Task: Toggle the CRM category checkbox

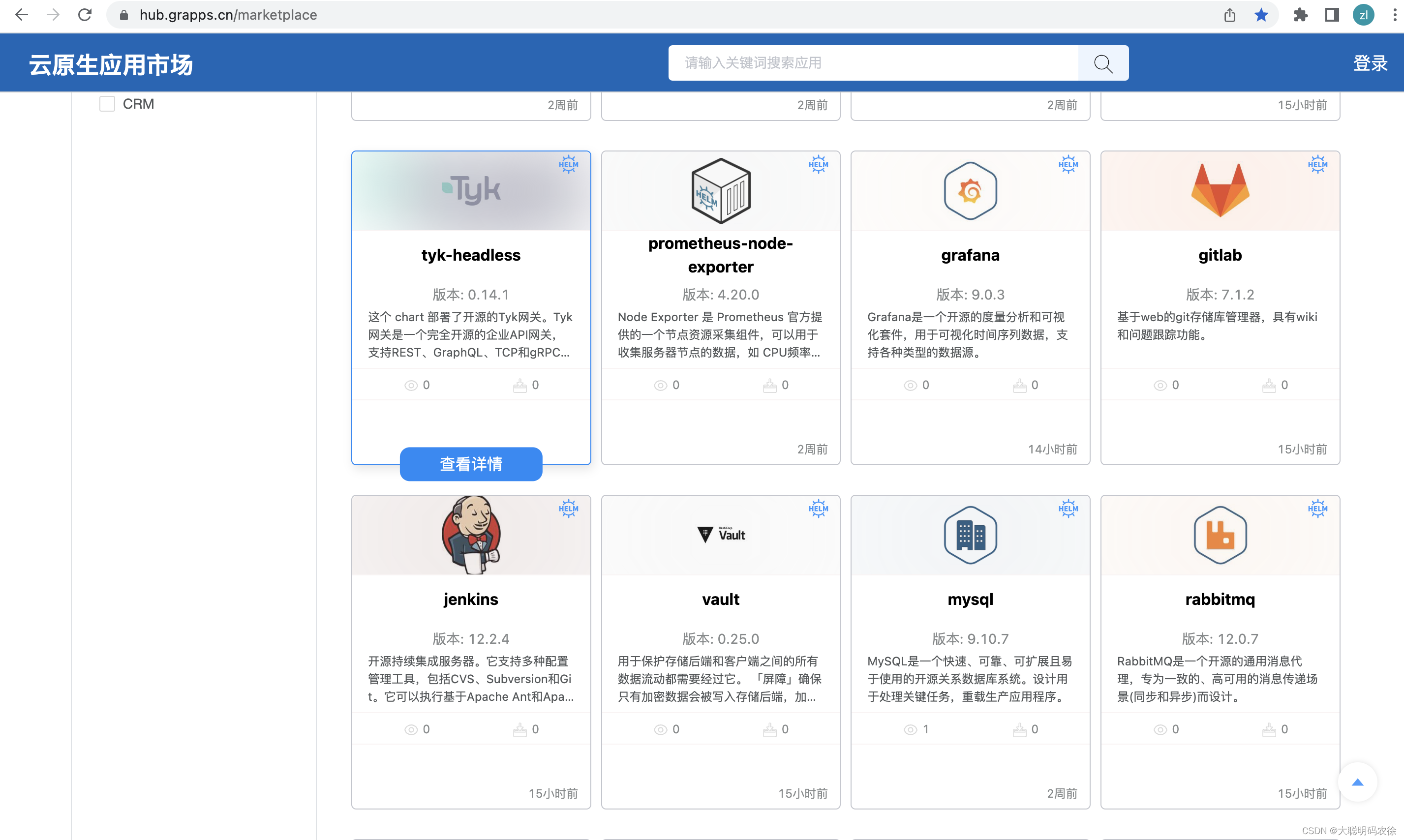Action: (x=107, y=104)
